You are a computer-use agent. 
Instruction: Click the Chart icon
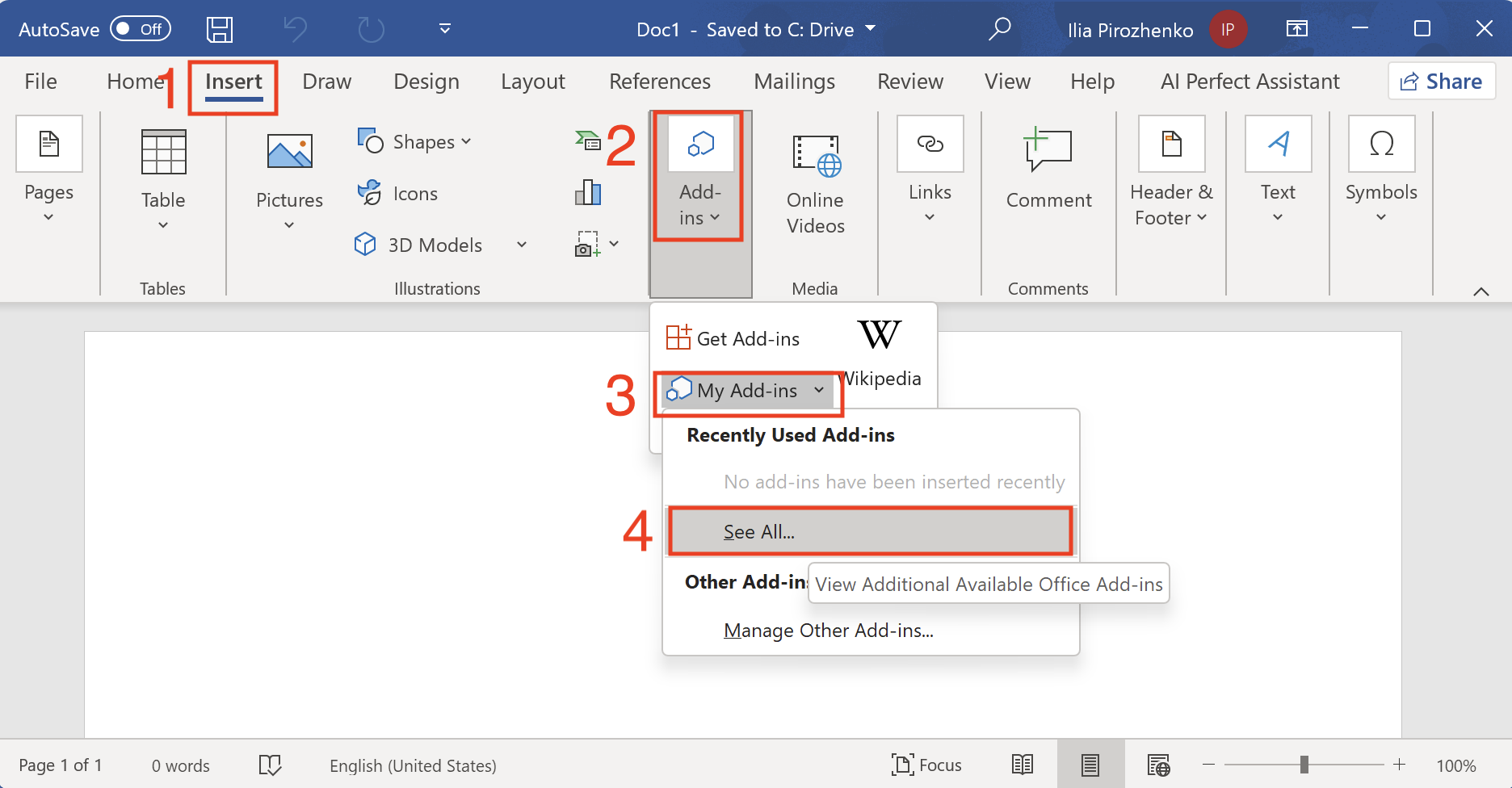(x=588, y=192)
